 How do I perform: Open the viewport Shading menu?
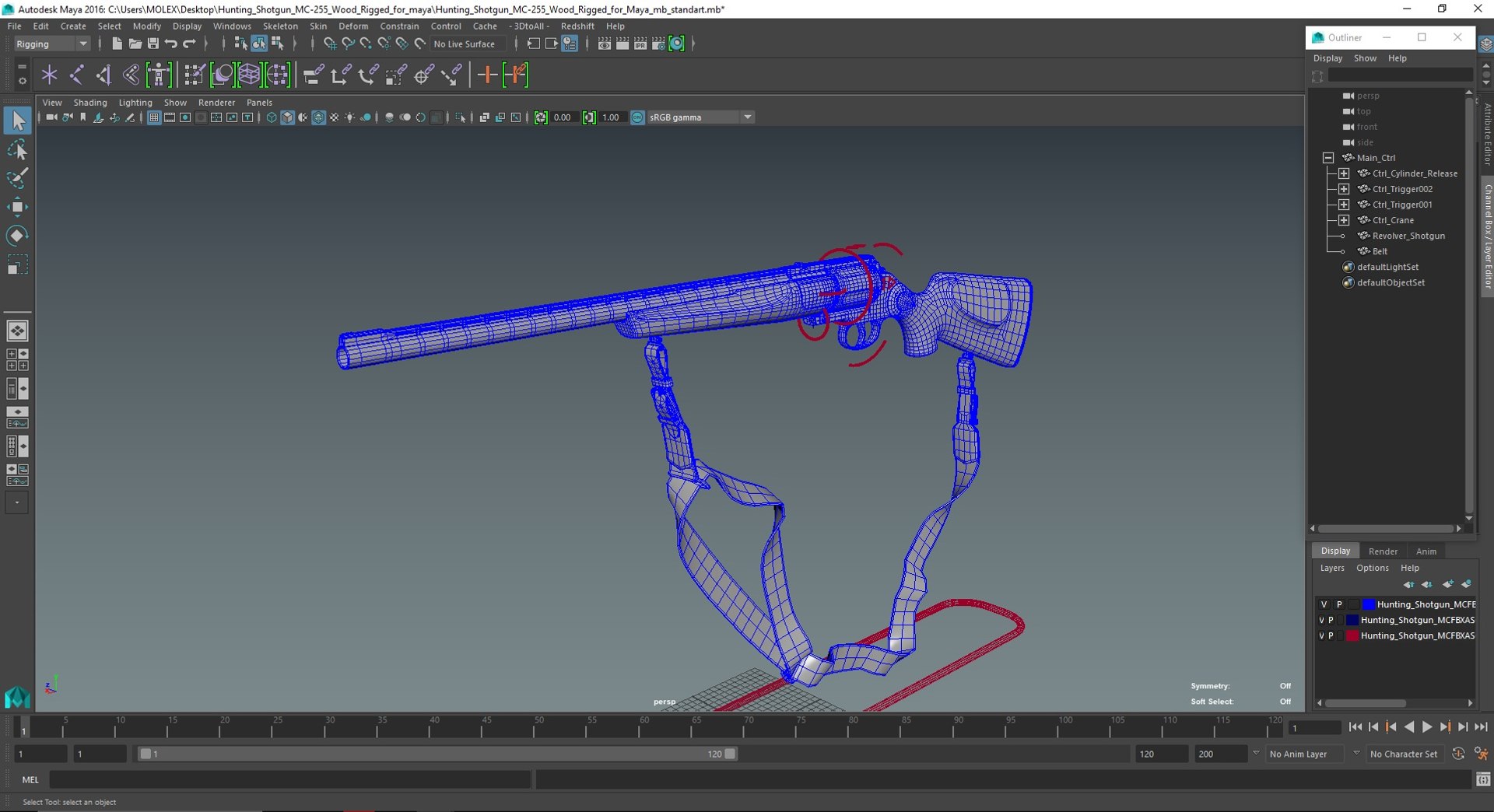click(x=90, y=103)
